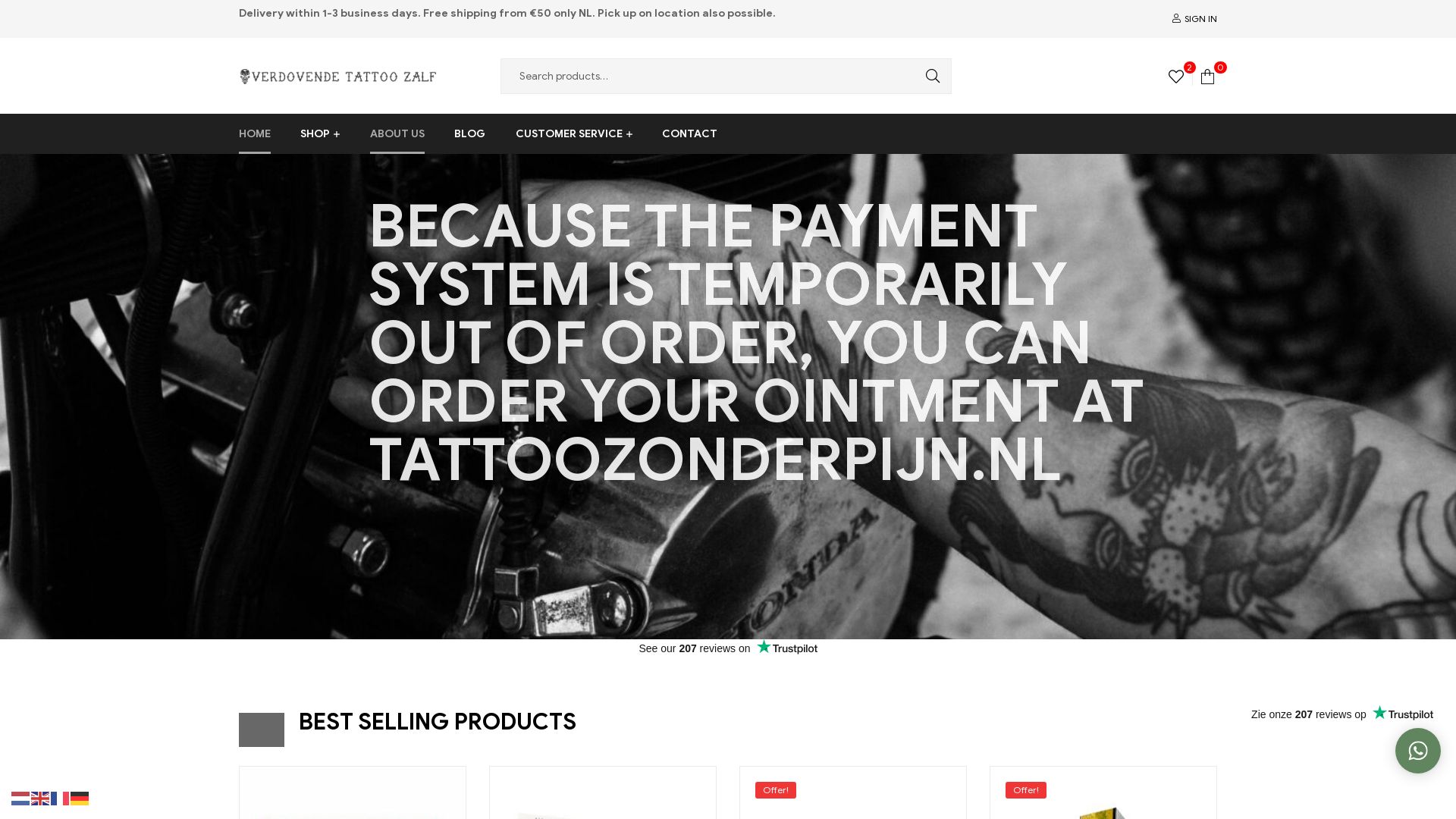Go to the Blog page
The width and height of the screenshot is (1456, 819).
coord(469,133)
